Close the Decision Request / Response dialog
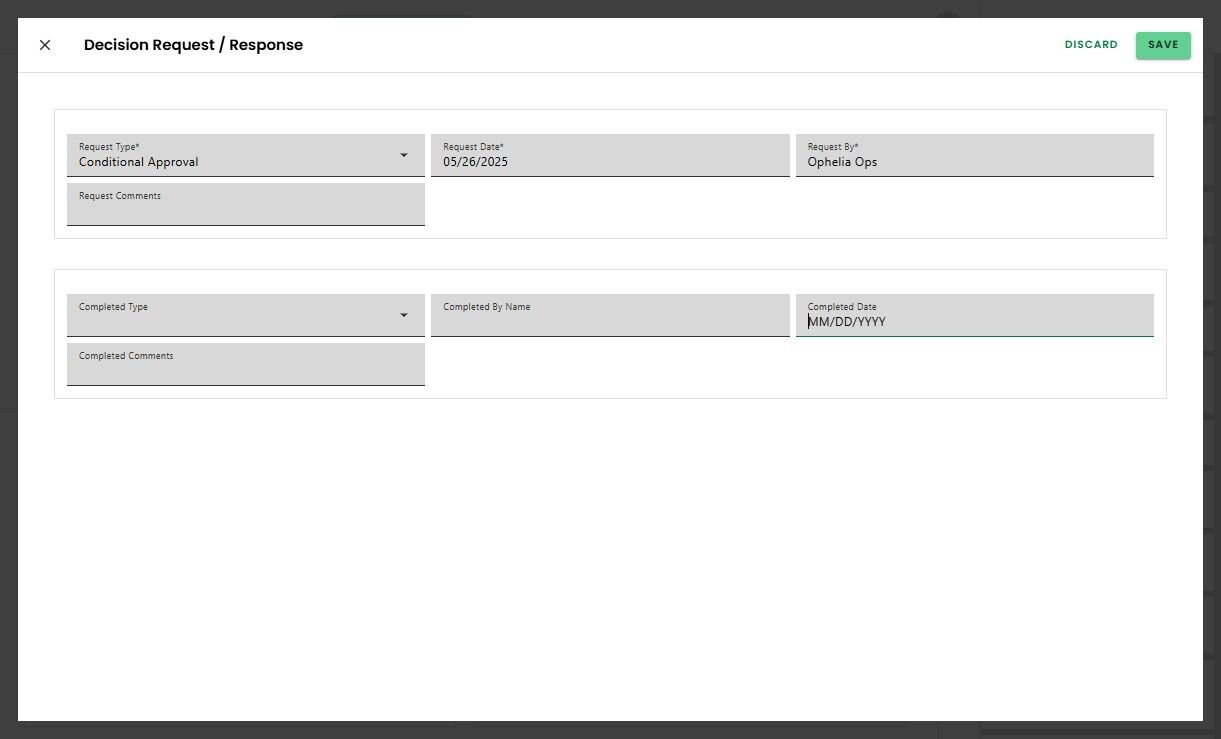The height and width of the screenshot is (739, 1221). click(45, 45)
